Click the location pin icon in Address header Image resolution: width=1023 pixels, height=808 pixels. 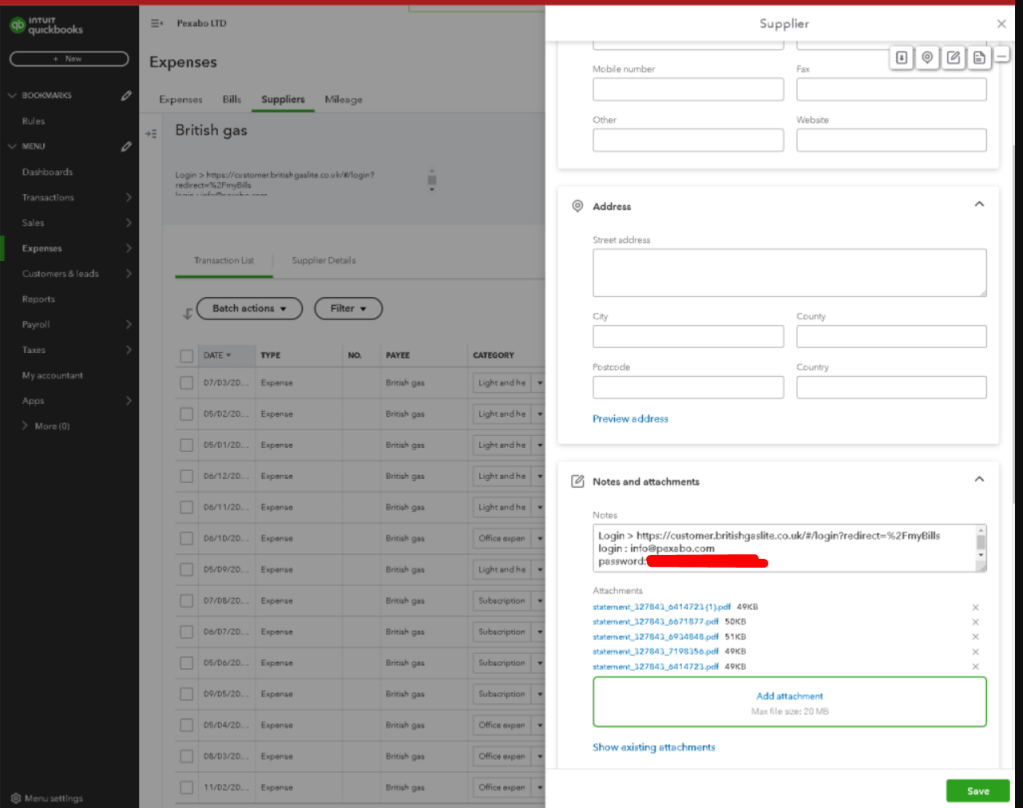577,206
